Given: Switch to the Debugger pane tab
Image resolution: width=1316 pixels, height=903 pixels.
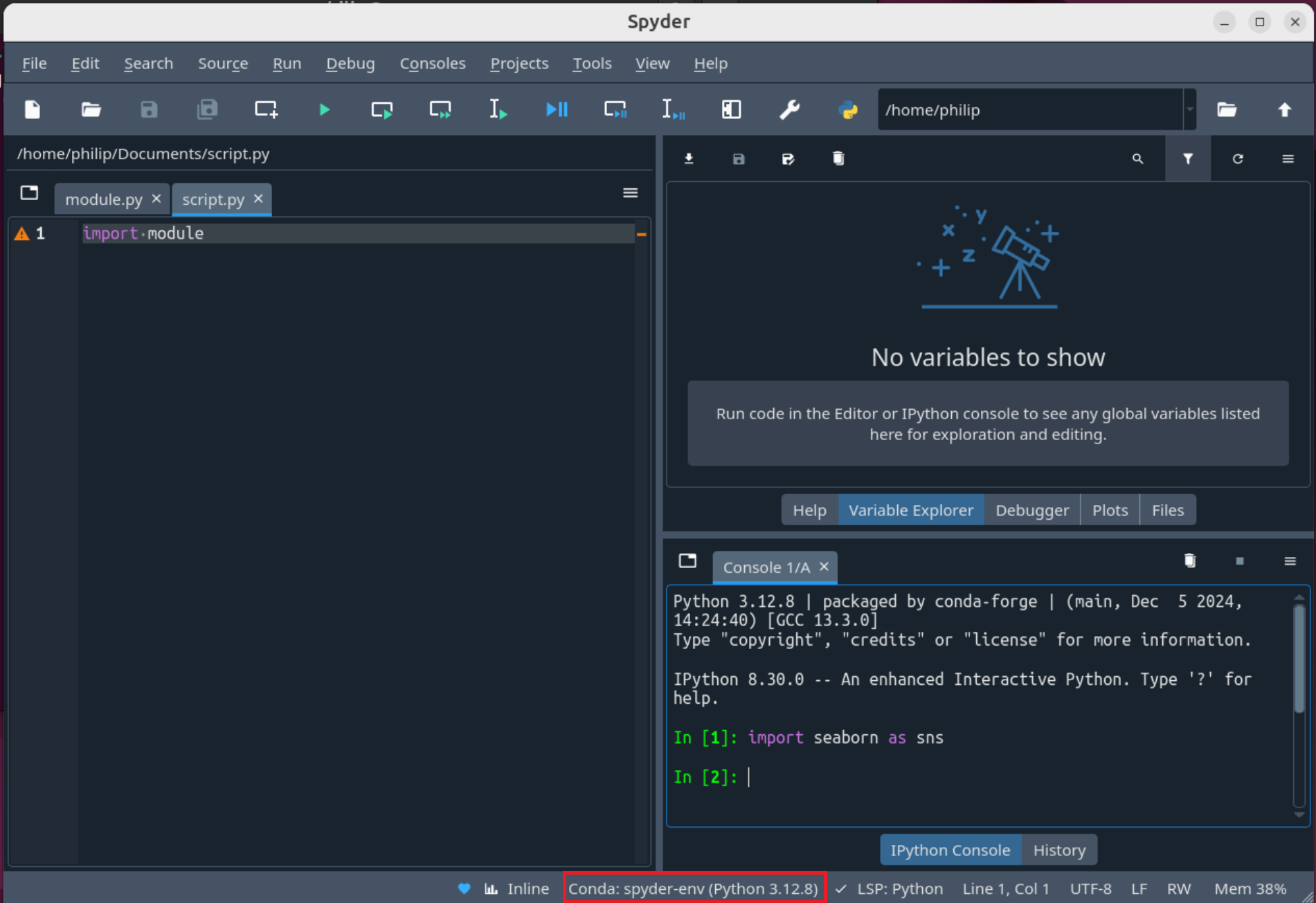Looking at the screenshot, I should [1032, 510].
